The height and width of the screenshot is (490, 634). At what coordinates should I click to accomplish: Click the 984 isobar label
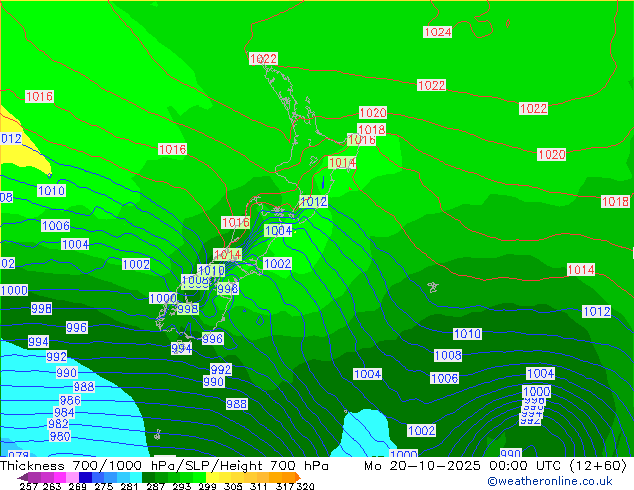[x=64, y=412]
